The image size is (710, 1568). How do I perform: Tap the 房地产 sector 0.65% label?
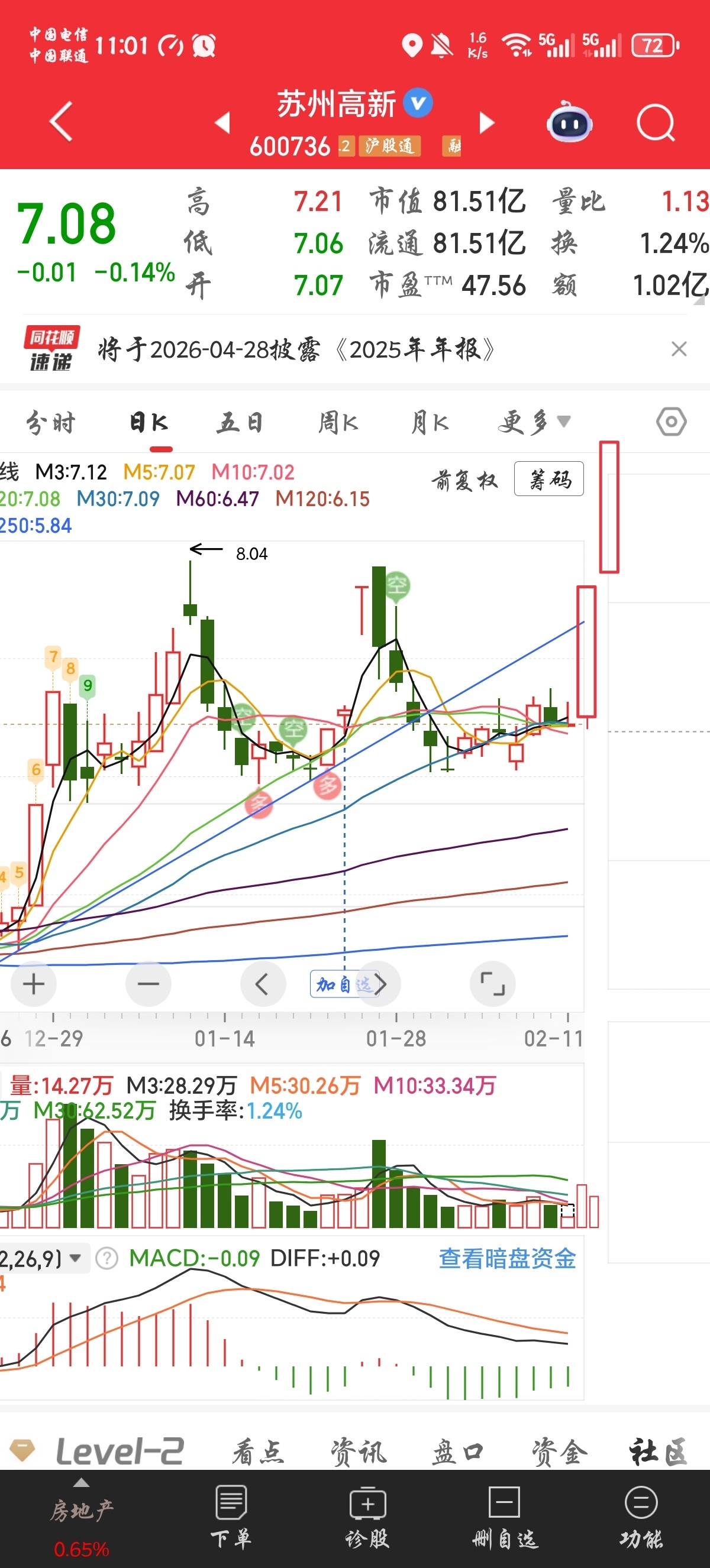(x=81, y=1549)
